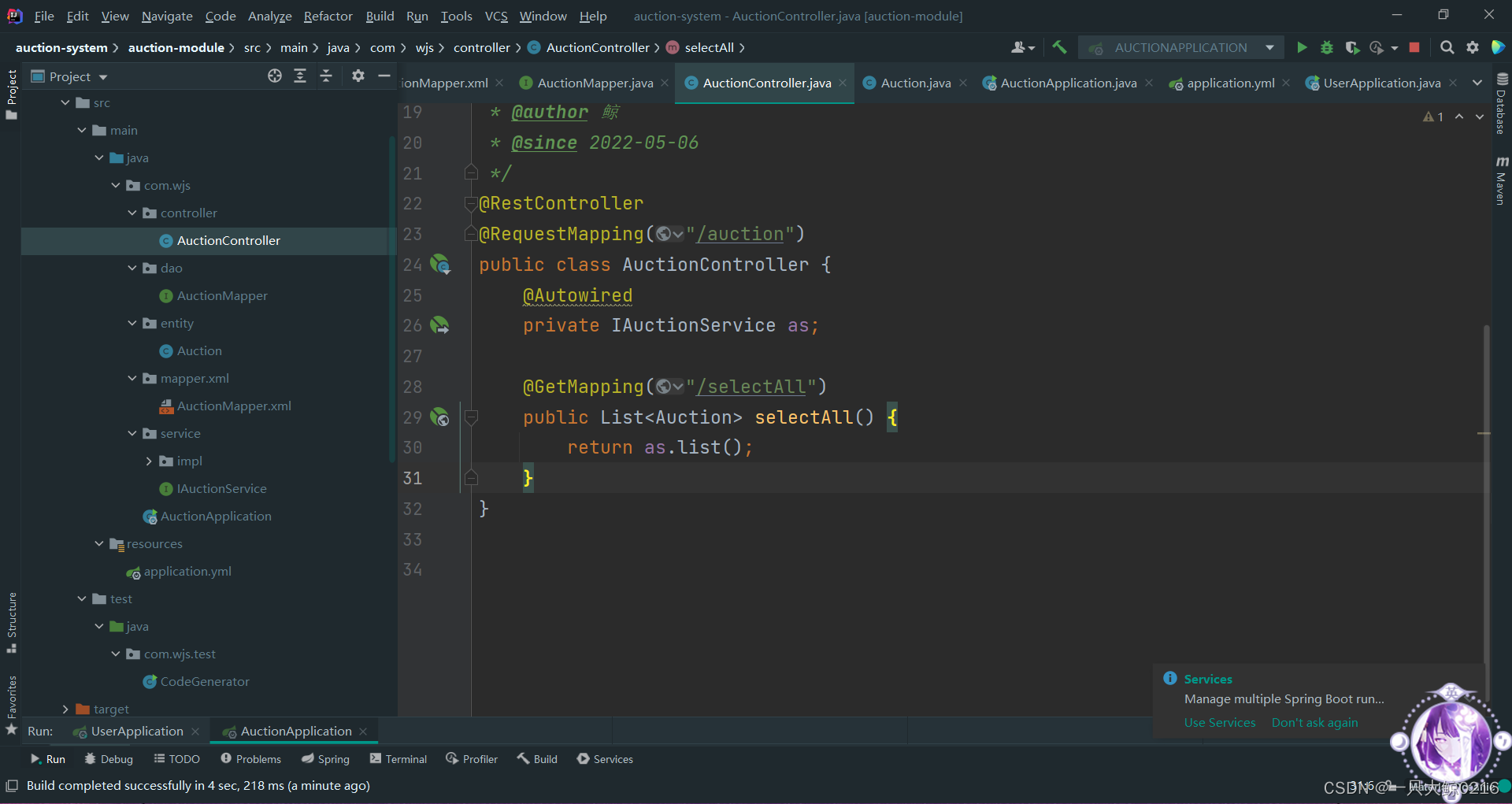Click Use Services link in notification
Screen dimensions: 1512x804
(x=1220, y=723)
